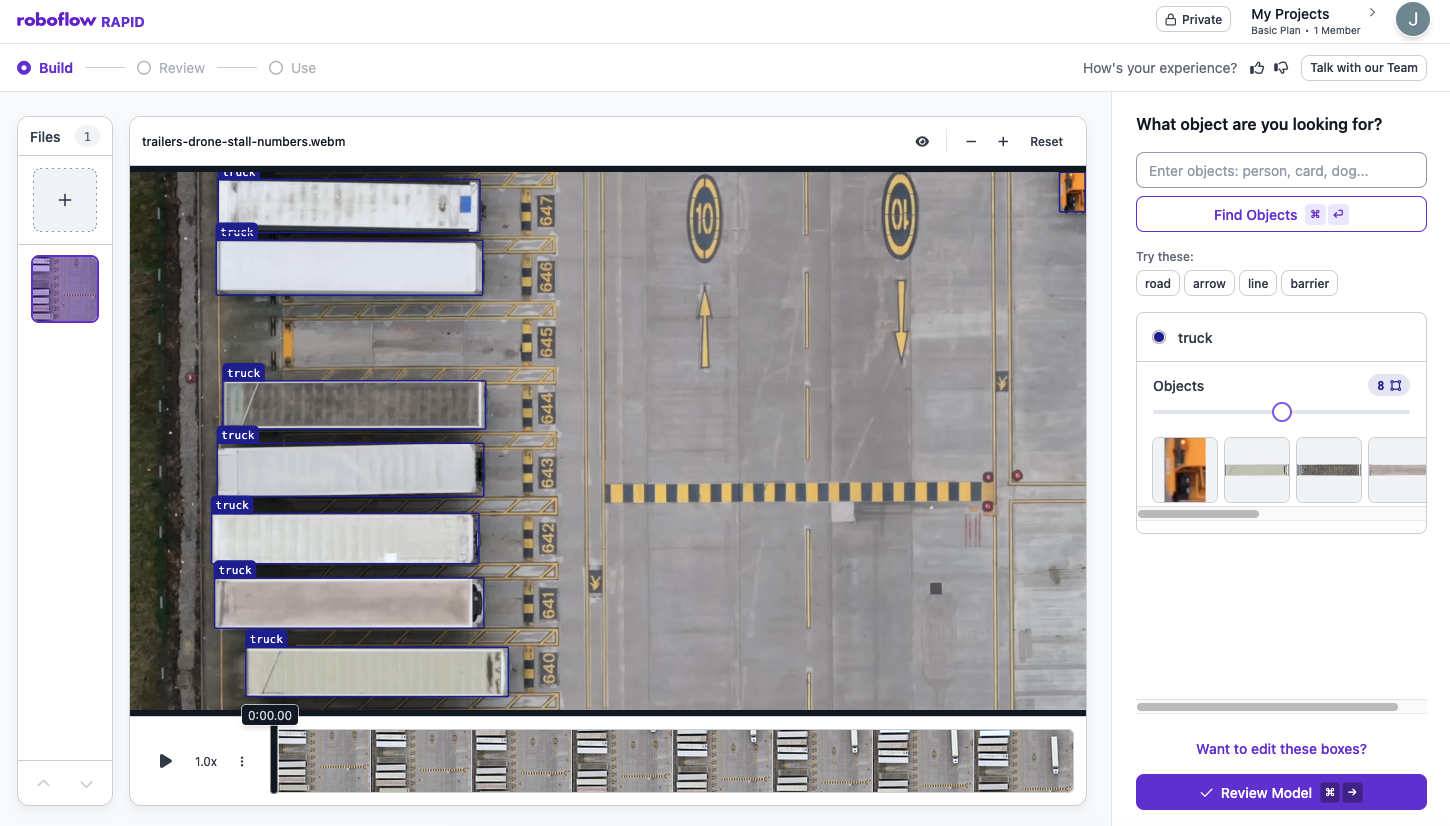Zoom in with the plus icon

1002,142
